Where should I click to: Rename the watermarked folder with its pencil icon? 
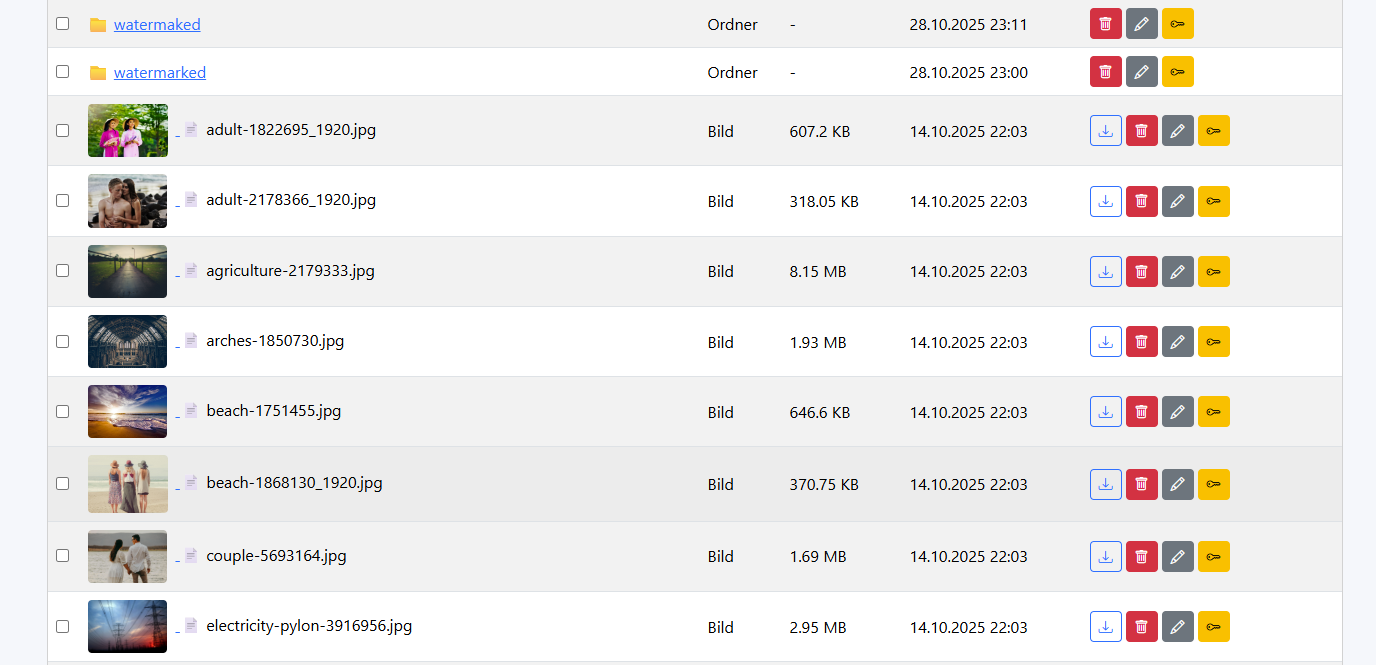click(x=1141, y=72)
